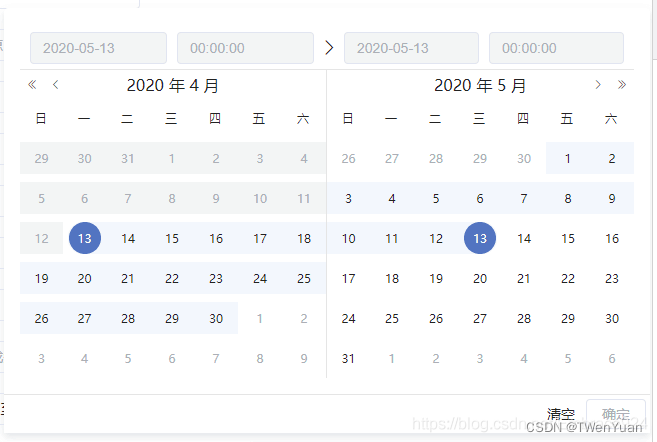Viewport: 657px width, 442px height.
Task: Select April 17 in the left calendar
Action: click(260, 238)
